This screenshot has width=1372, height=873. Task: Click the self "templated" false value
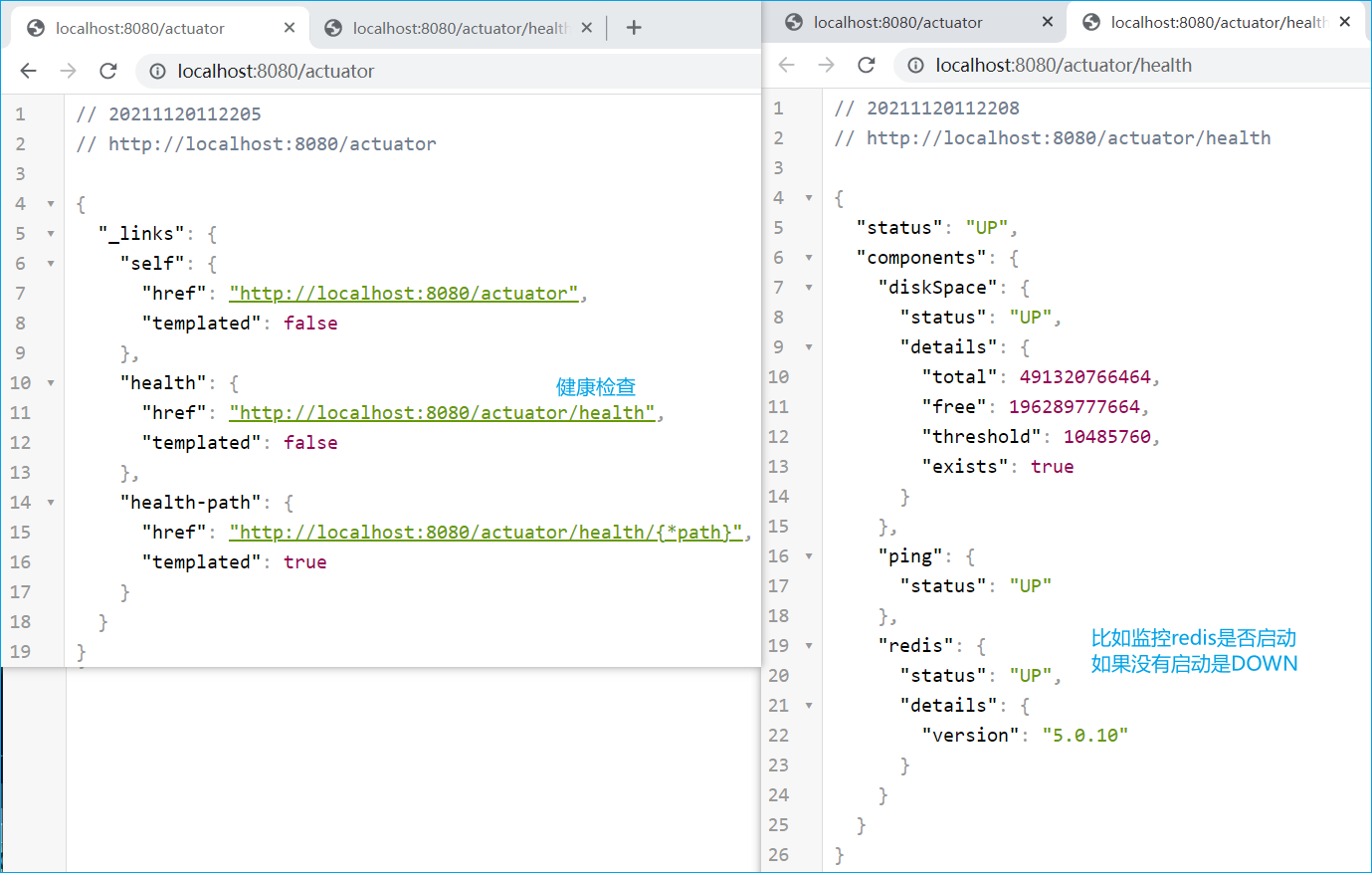[x=310, y=324]
